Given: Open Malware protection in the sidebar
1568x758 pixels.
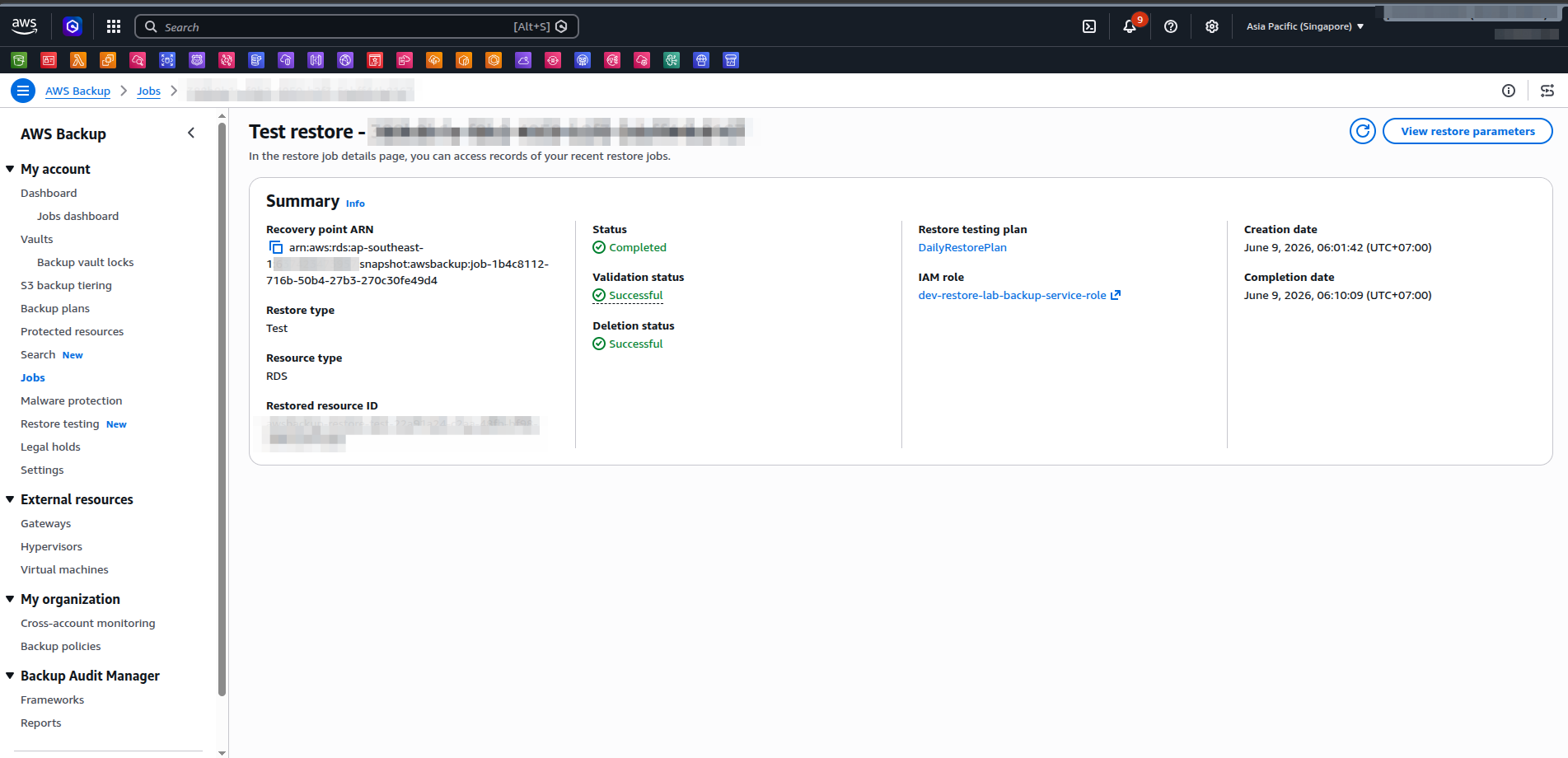Looking at the screenshot, I should [x=71, y=400].
